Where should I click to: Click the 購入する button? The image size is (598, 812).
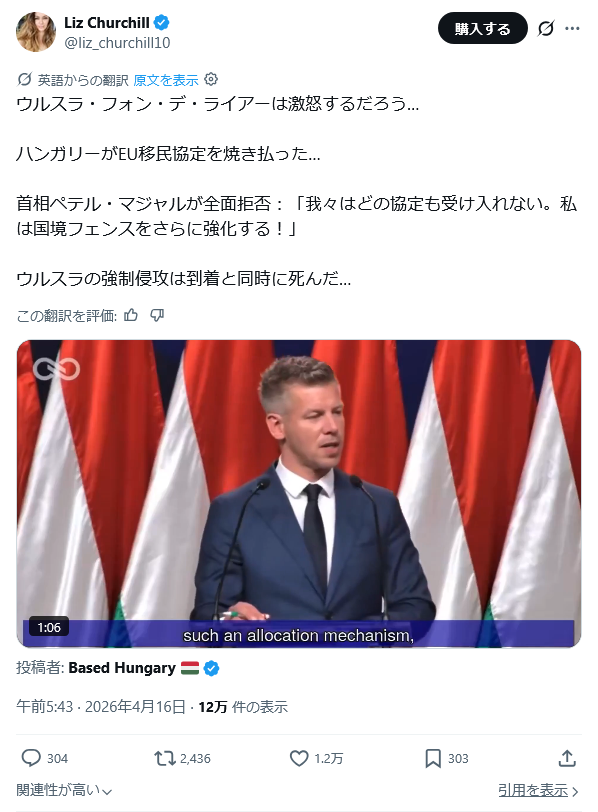483,28
